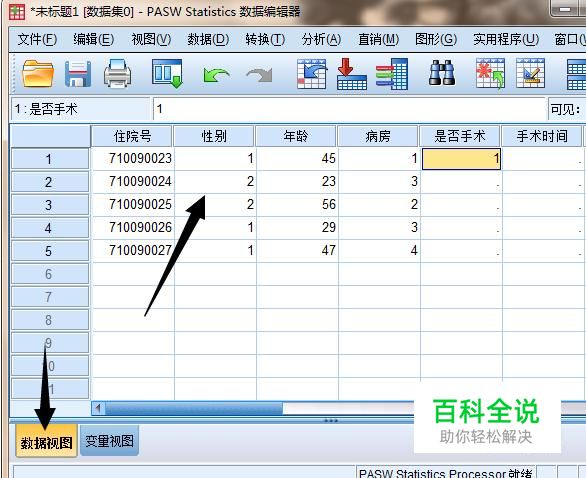586x478 pixels.
Task: Redo action with gray arrow
Action: tap(259, 75)
